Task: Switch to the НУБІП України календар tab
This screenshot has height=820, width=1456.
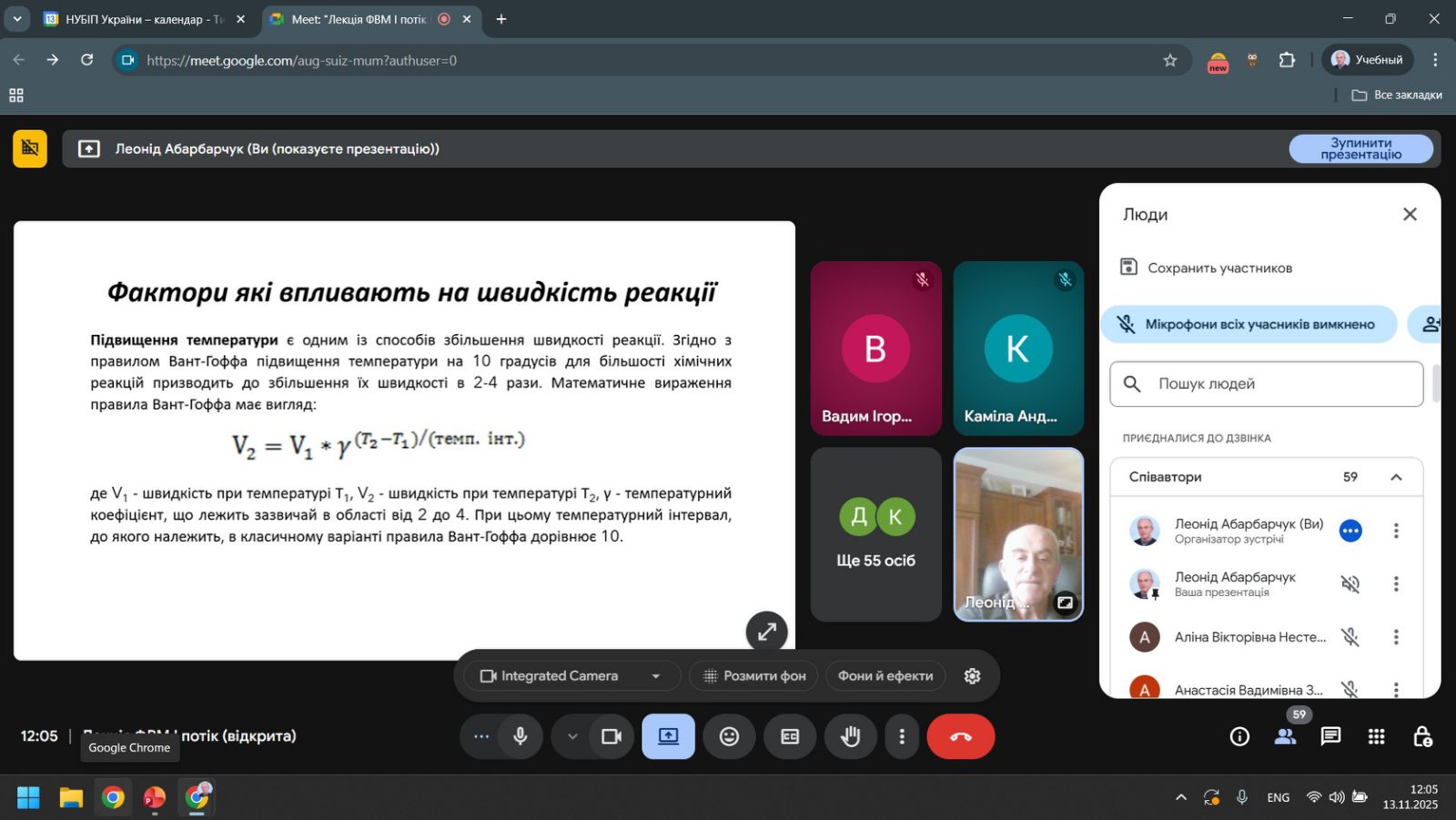Action: pyautogui.click(x=146, y=19)
